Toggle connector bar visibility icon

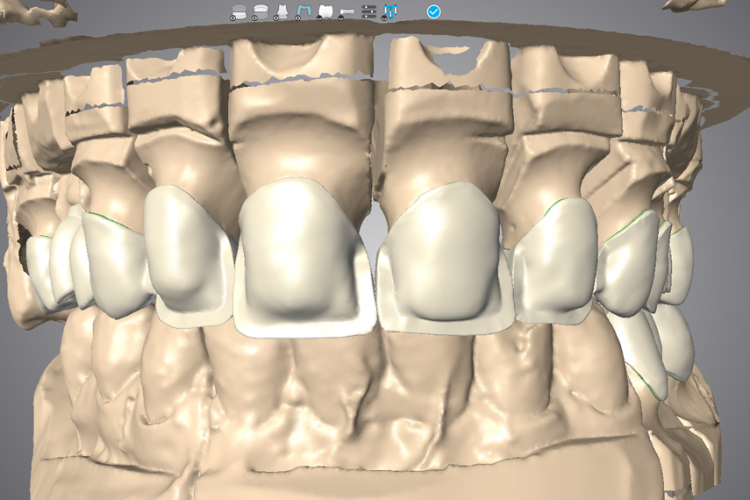pyautogui.click(x=346, y=12)
